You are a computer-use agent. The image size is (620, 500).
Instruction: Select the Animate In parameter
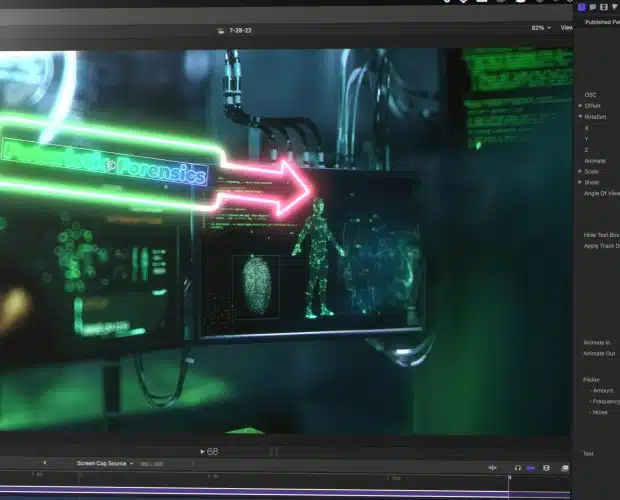[597, 342]
